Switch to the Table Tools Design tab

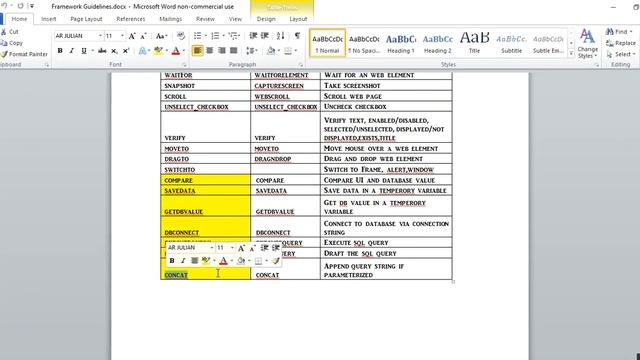click(x=266, y=19)
